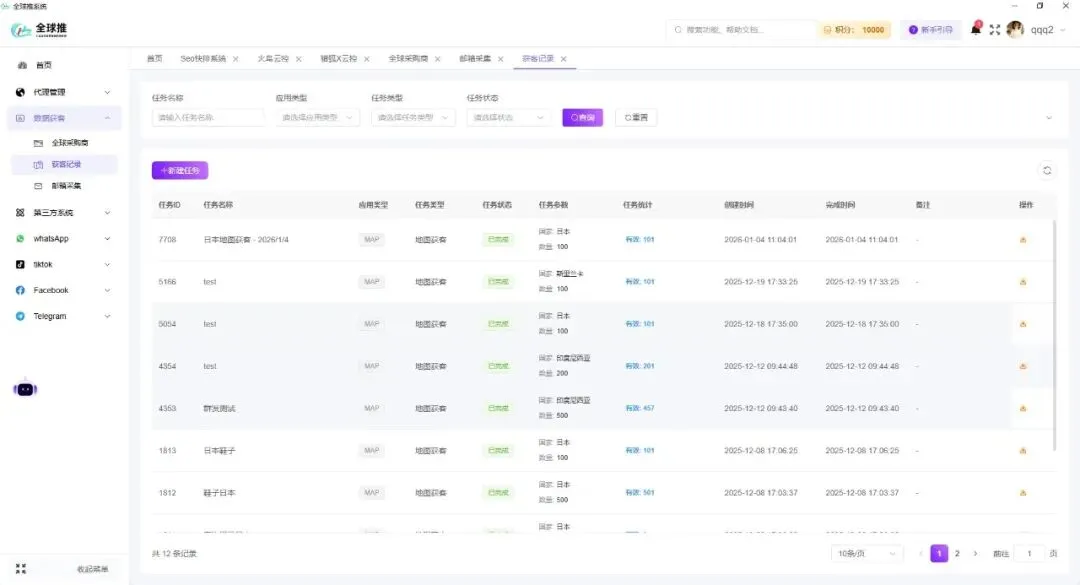Image resolution: width=1080 pixels, height=585 pixels.
Task: Open the robot assistant icon in sidebar
Action: 25,389
